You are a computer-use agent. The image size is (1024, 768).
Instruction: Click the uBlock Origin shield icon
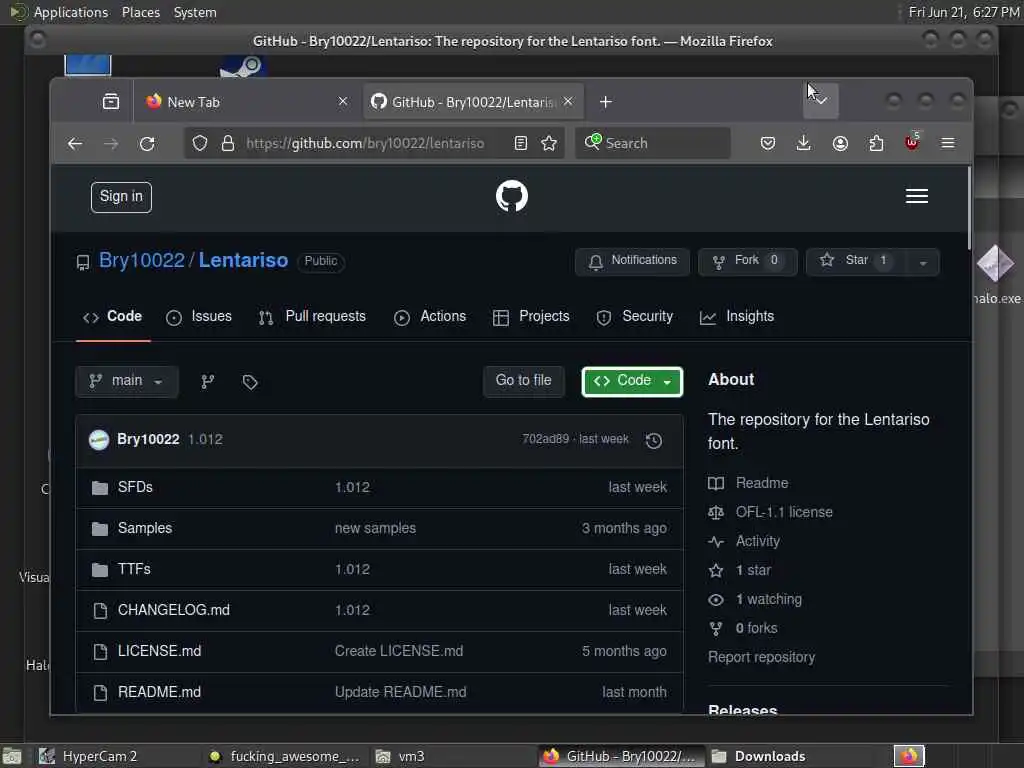click(x=912, y=142)
